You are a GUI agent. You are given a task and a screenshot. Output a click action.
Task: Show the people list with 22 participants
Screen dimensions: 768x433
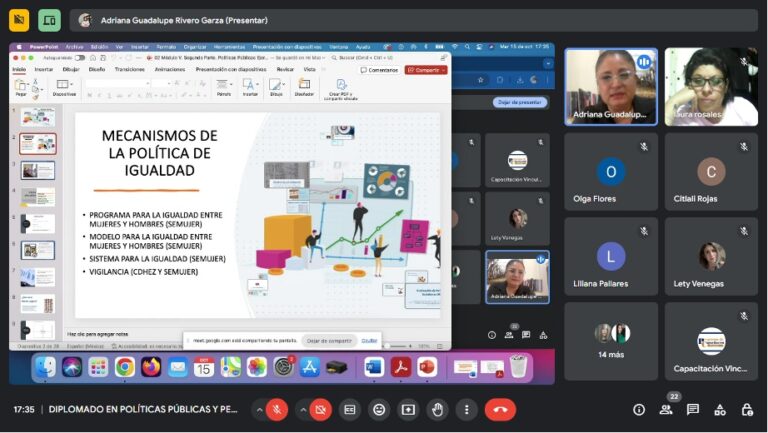coord(666,409)
